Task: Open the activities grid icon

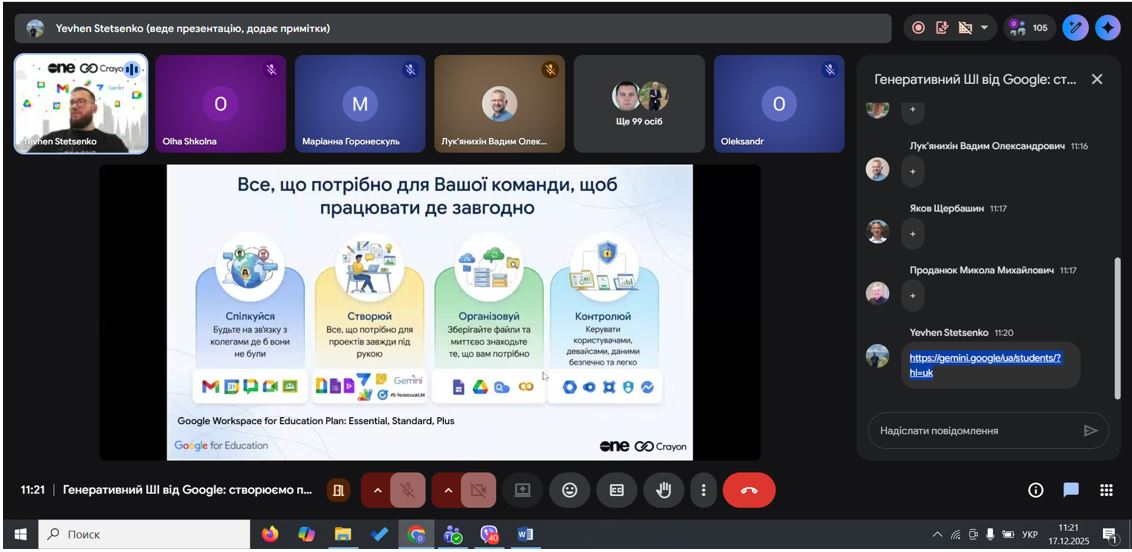Action: pyautogui.click(x=1106, y=490)
